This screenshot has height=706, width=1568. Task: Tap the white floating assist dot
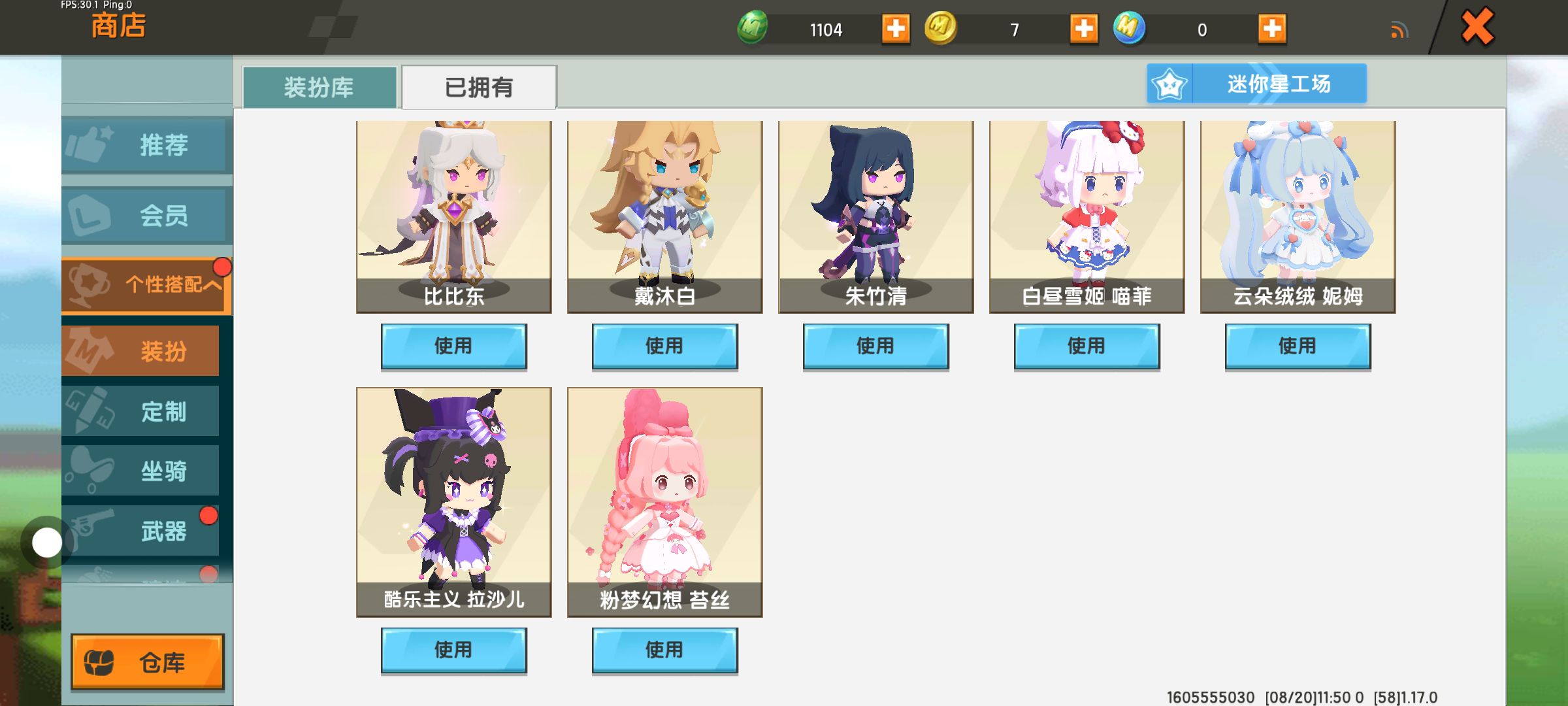[x=46, y=543]
